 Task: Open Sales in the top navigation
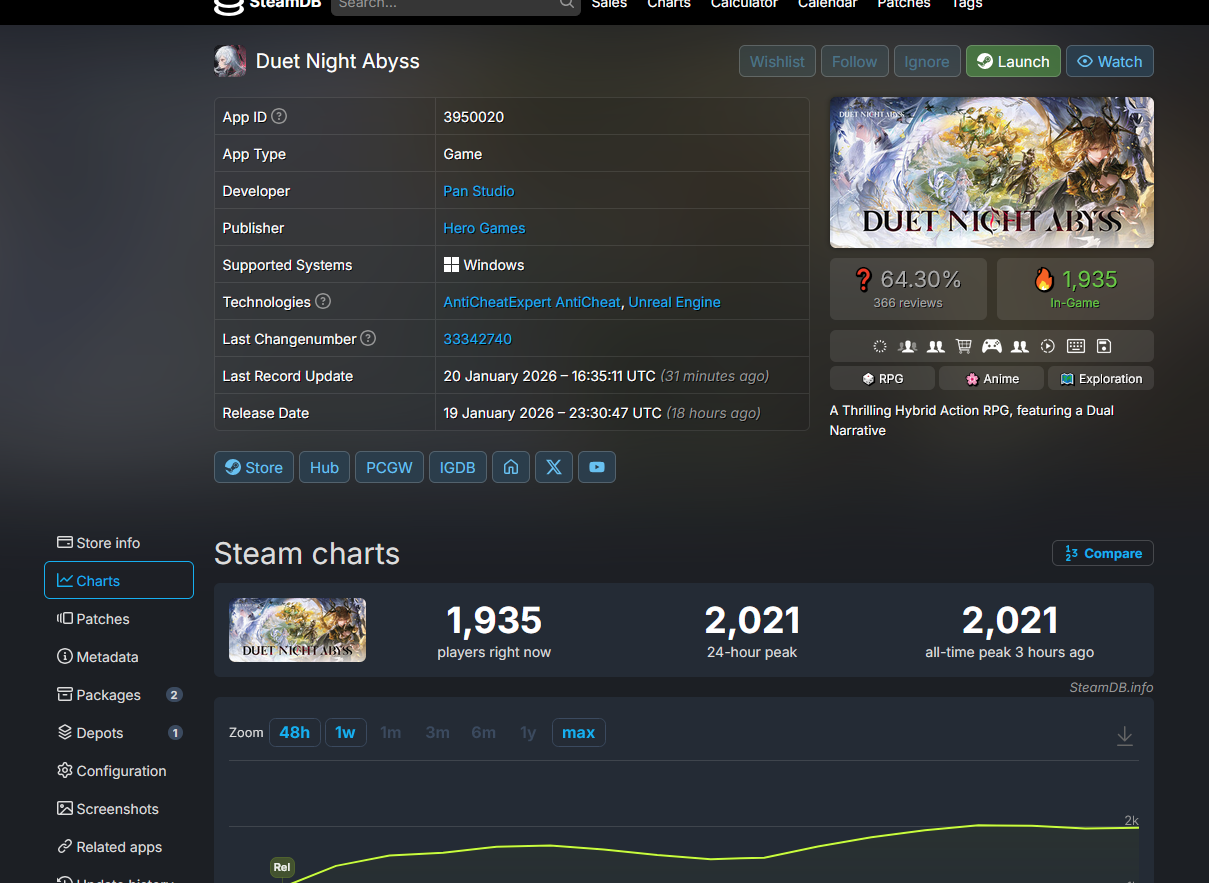(x=609, y=3)
